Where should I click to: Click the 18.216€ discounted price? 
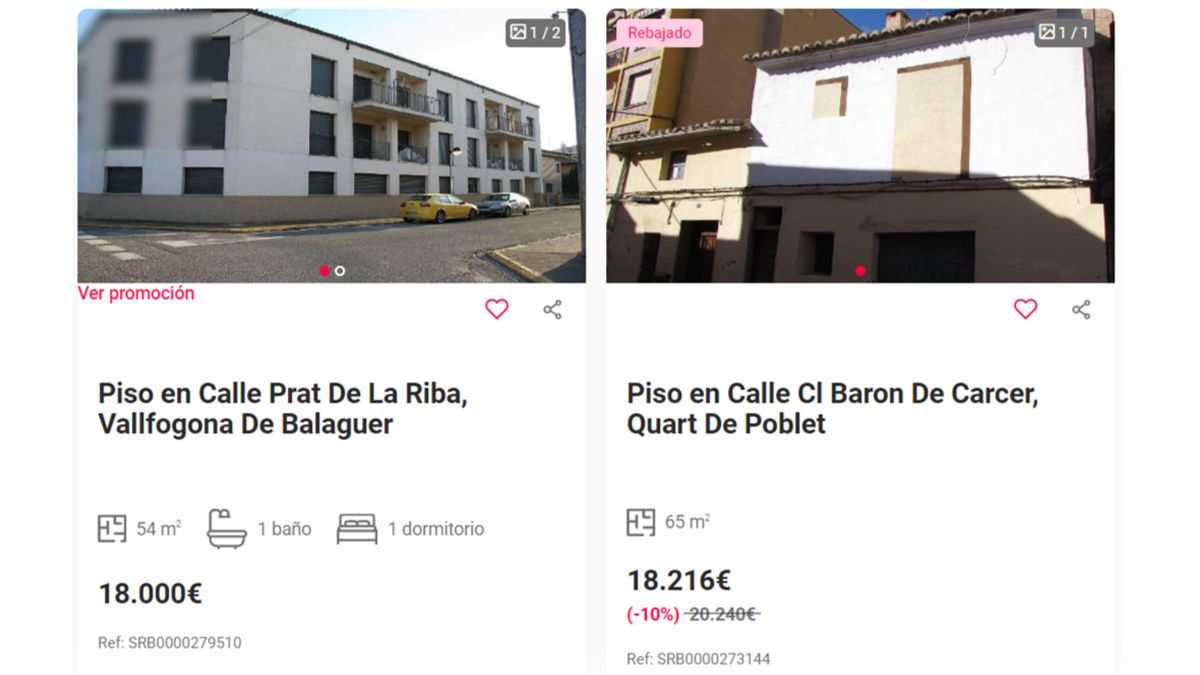(x=679, y=580)
